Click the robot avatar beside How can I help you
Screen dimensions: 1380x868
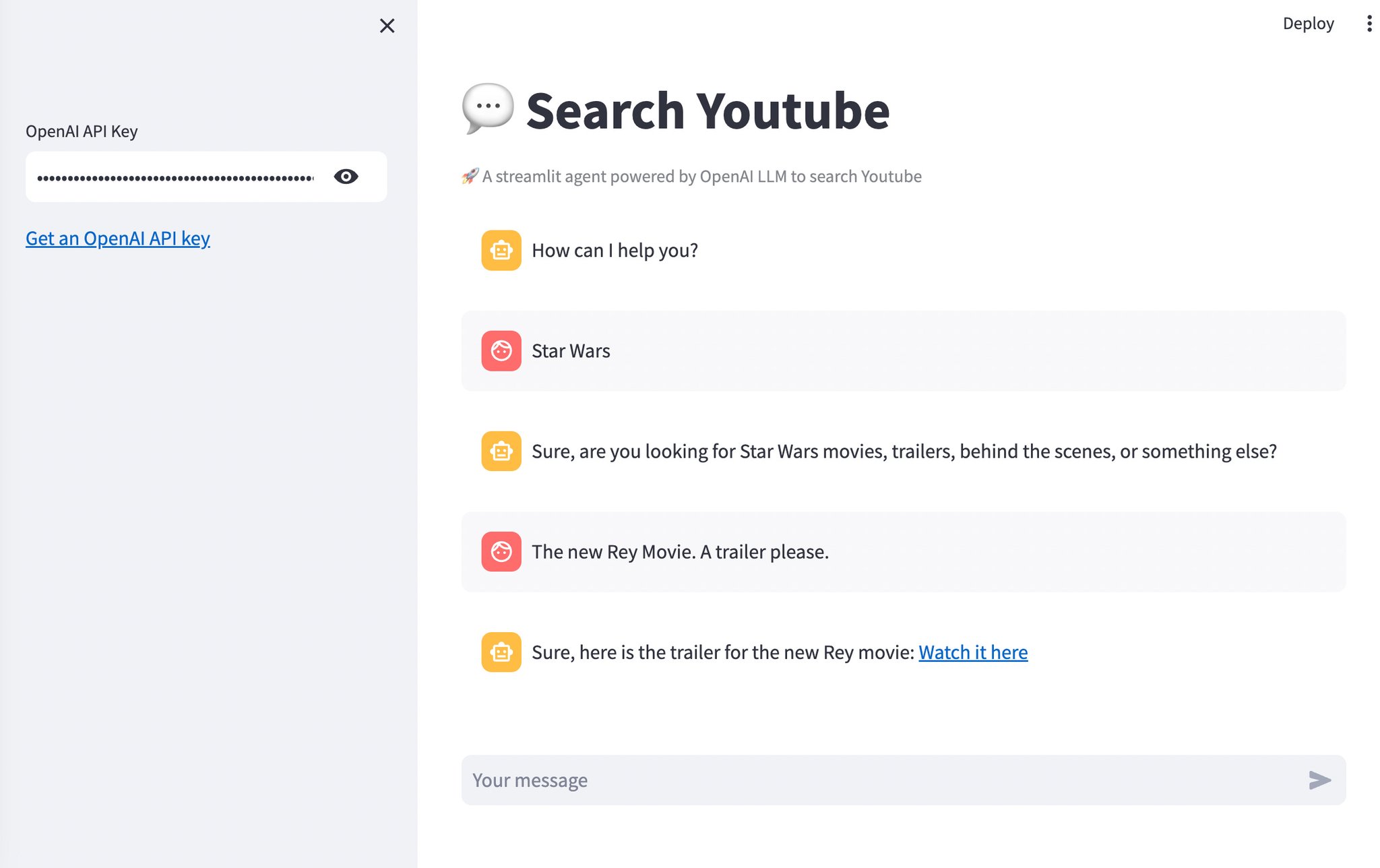[501, 251]
